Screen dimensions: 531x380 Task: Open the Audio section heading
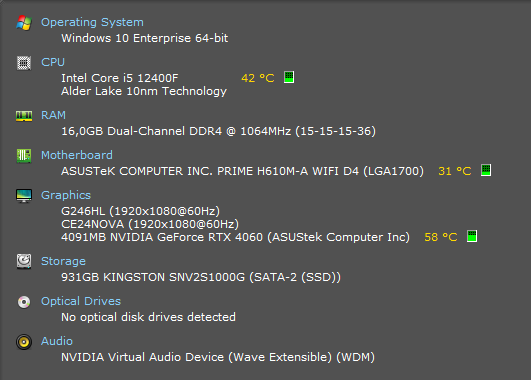pos(57,341)
